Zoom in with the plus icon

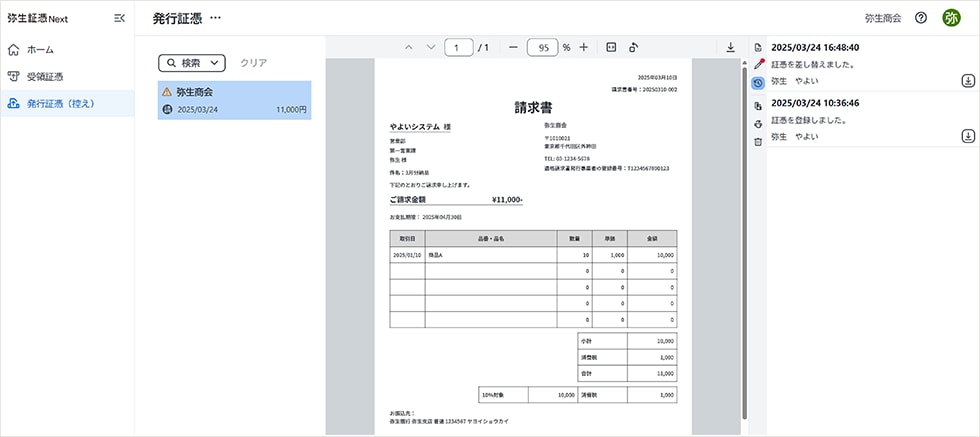tap(583, 47)
